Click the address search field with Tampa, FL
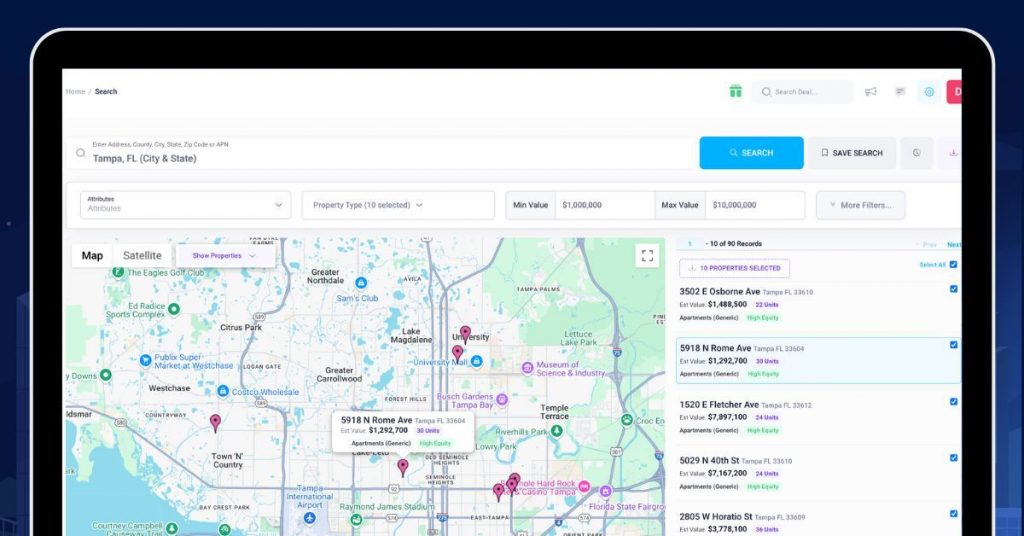 click(382, 153)
